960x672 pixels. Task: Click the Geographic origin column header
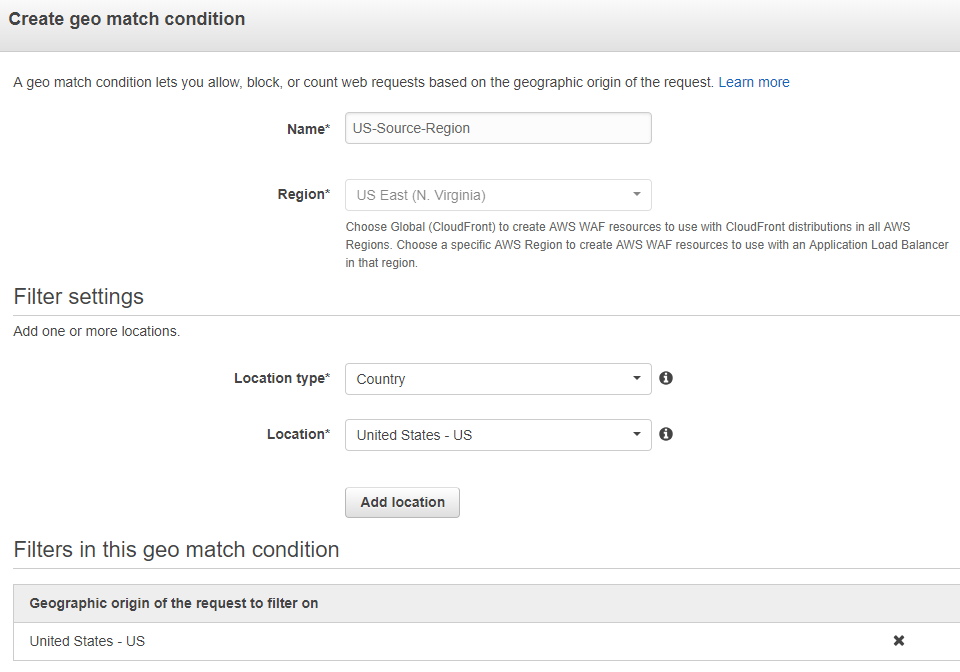[x=174, y=603]
